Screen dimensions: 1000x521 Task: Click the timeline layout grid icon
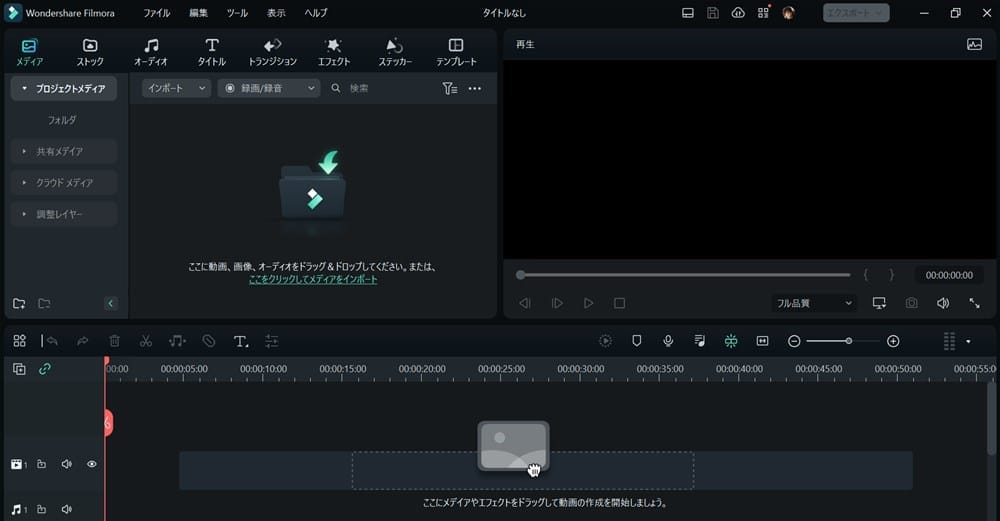[x=20, y=341]
